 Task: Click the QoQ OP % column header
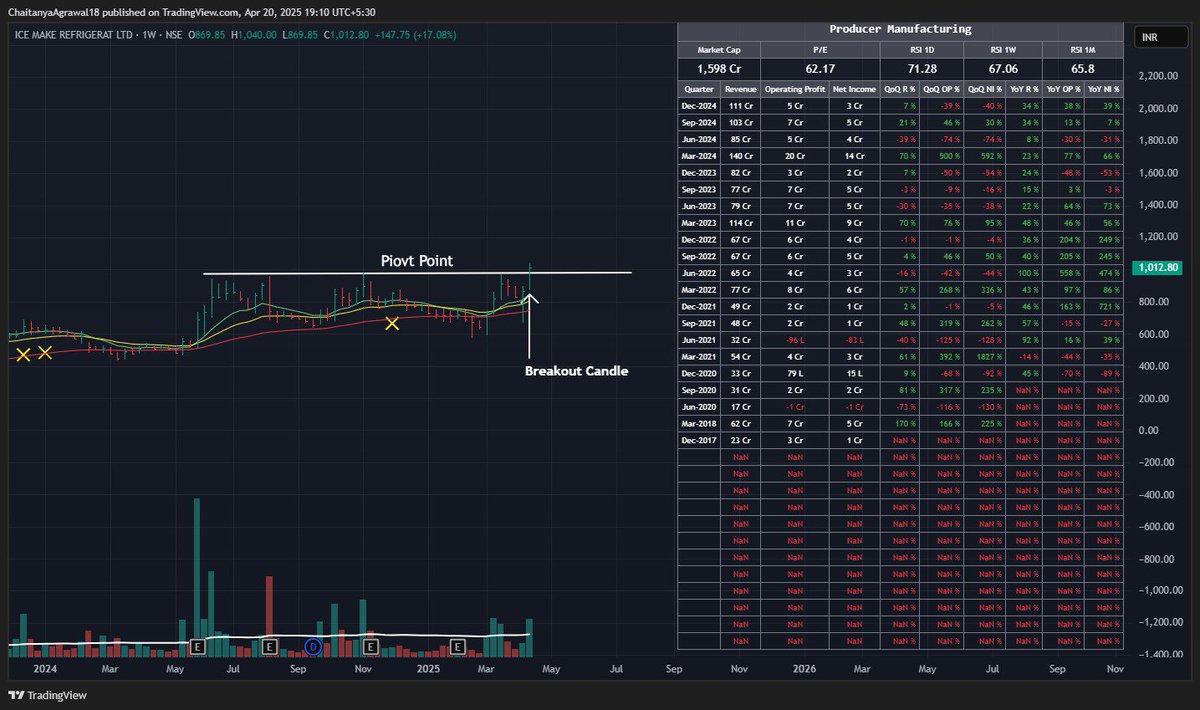(x=941, y=89)
